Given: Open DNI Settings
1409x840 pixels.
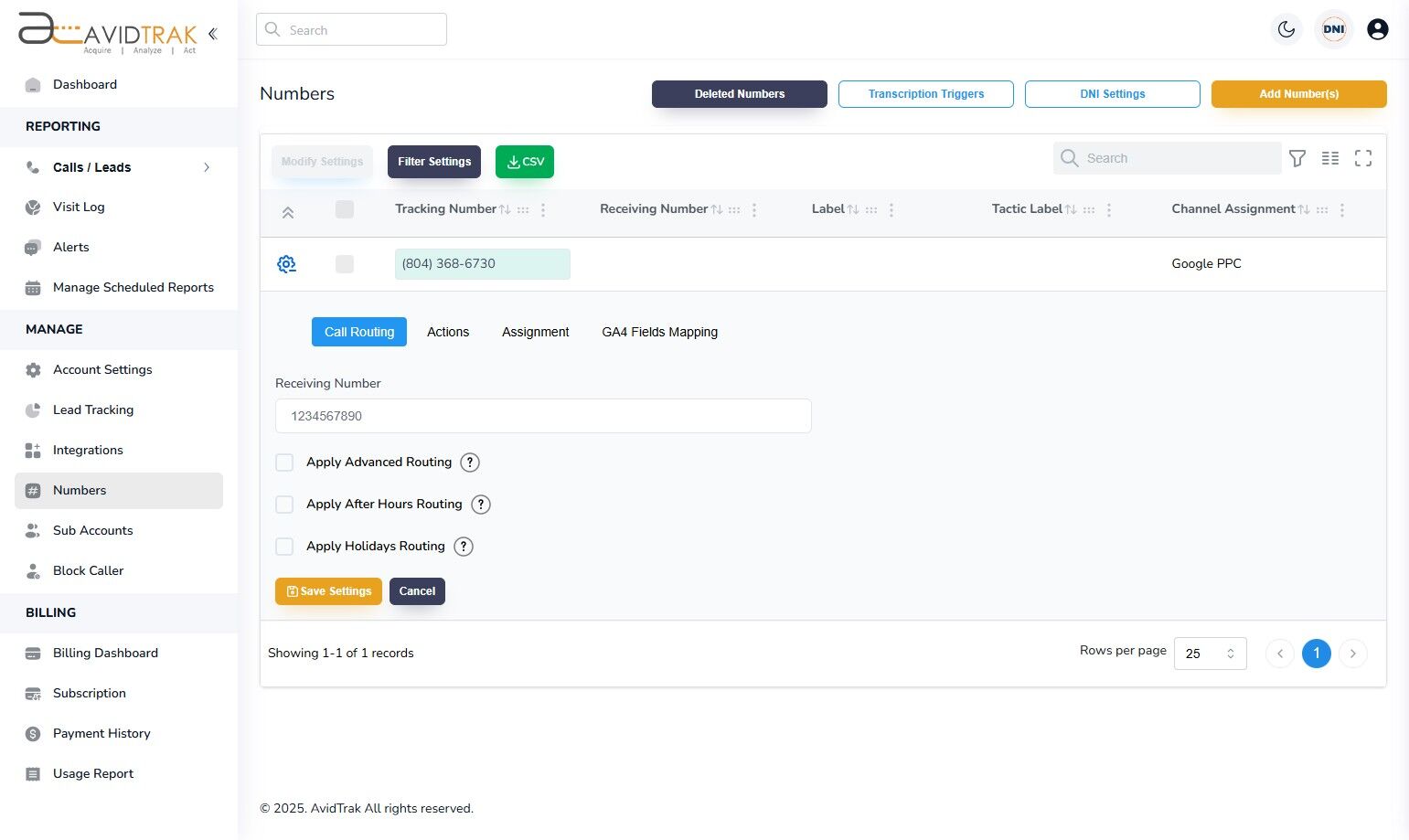Looking at the screenshot, I should click(x=1113, y=94).
